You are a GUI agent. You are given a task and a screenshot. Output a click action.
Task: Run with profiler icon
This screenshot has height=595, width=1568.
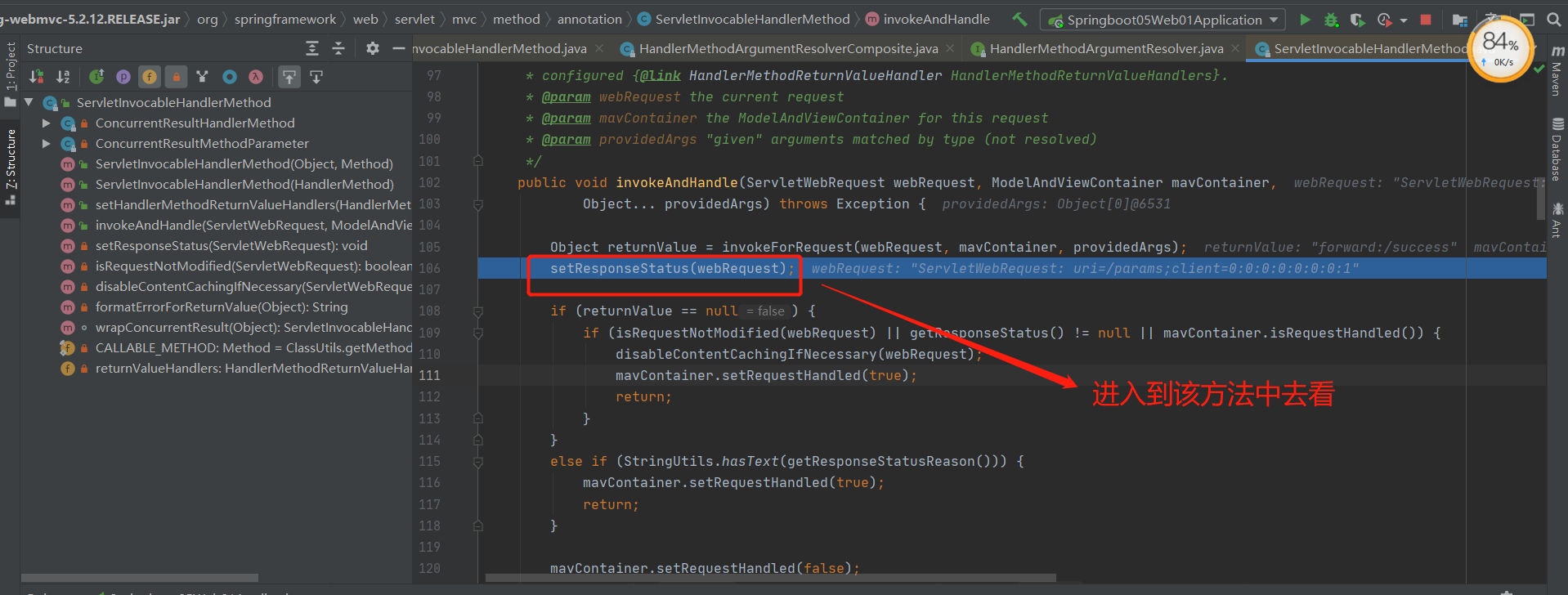[1384, 20]
